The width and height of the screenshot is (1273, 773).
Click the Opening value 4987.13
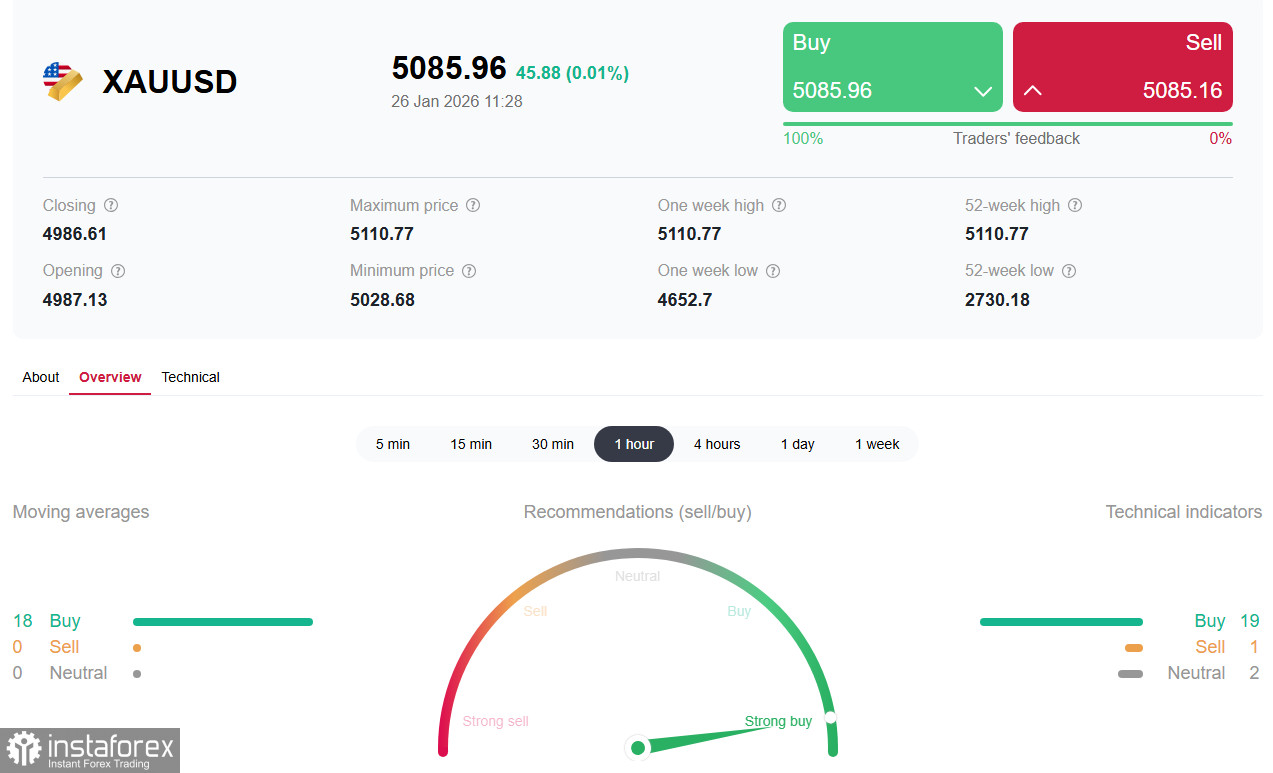[x=75, y=300]
